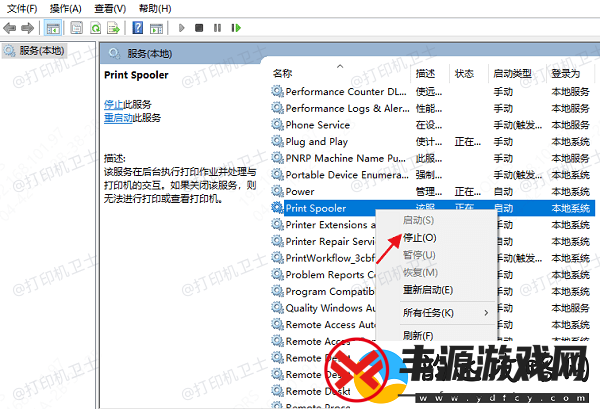Screen dimensions: 600x409
Task: Click the Back arrow toolbar icon
Action: (x=9, y=28)
